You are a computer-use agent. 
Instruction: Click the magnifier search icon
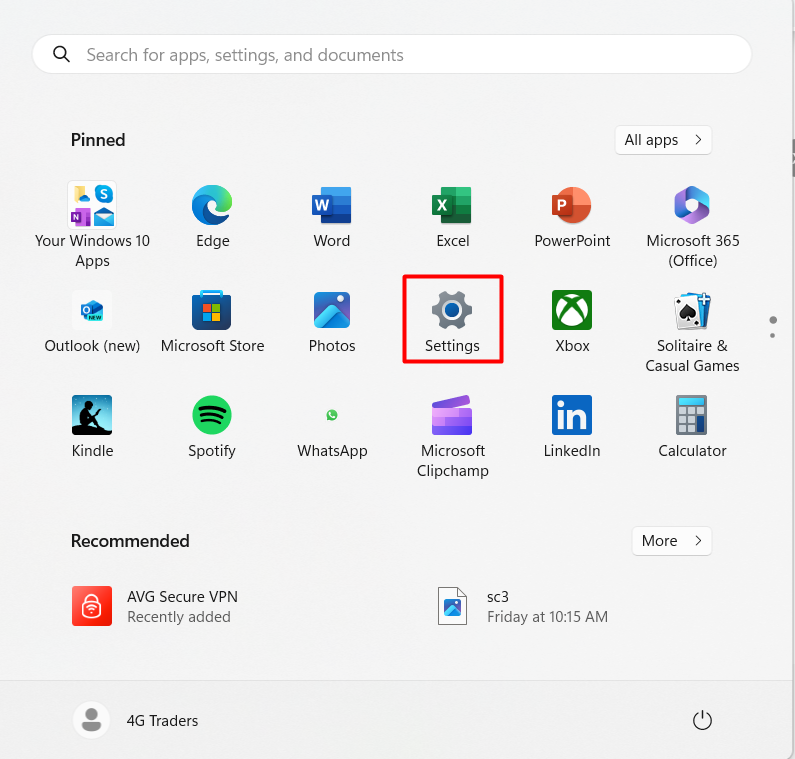coord(61,54)
